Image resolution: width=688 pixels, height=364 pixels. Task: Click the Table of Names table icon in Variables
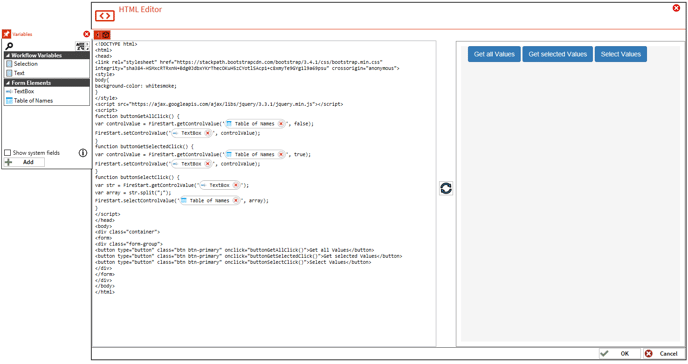9,100
